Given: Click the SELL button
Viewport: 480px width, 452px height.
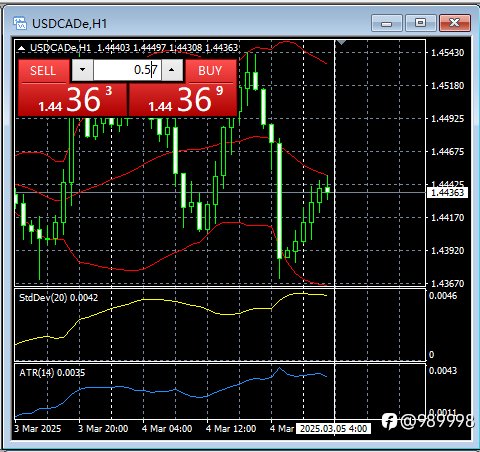Looking at the screenshot, I should pos(43,71).
